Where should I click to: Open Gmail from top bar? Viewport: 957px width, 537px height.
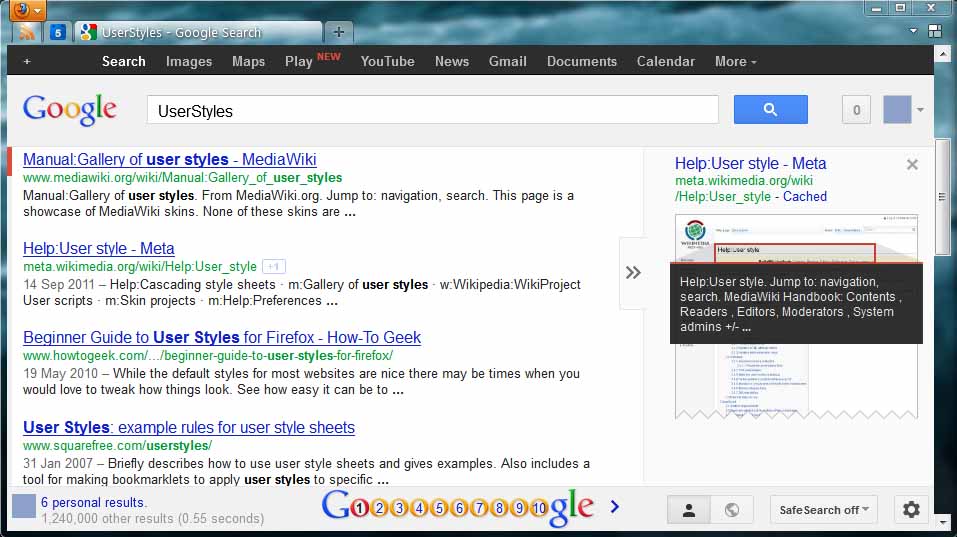507,62
